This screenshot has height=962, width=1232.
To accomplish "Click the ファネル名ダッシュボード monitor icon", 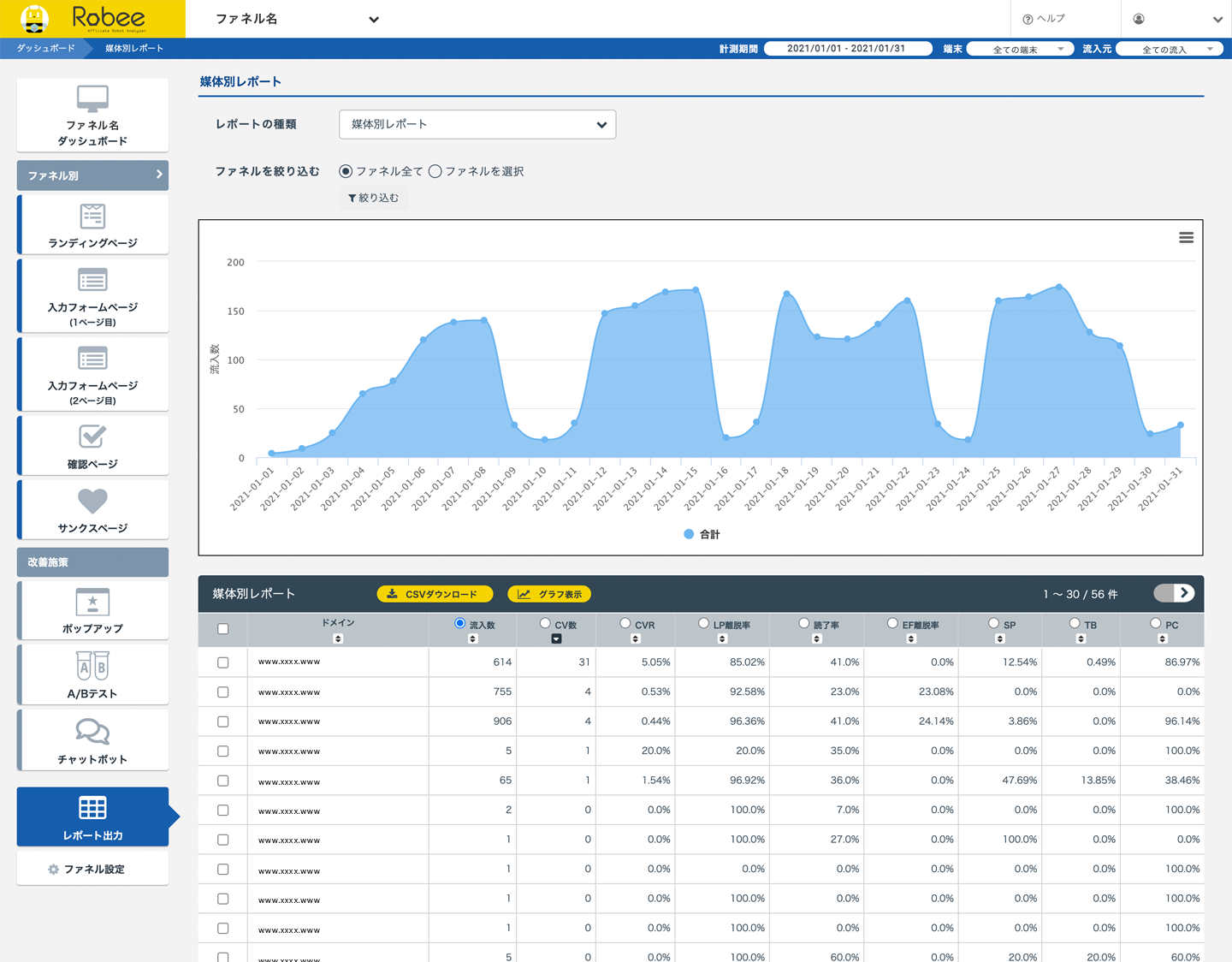I will coord(92,98).
